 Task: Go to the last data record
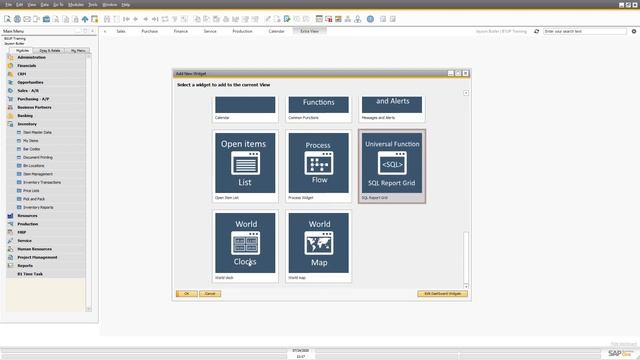click(x=155, y=19)
